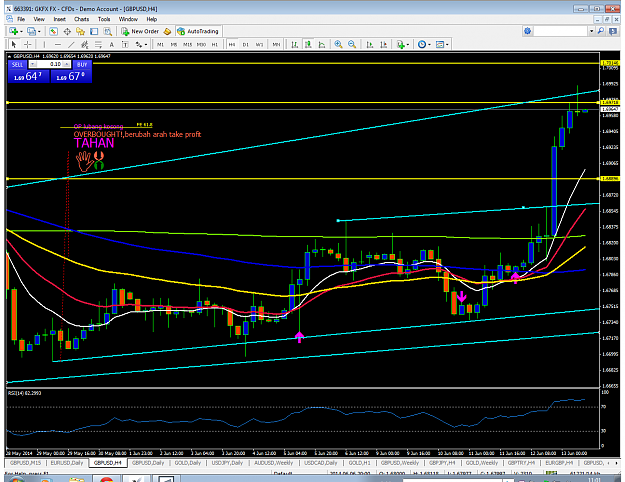Switch to the GOLD,Daily chart tab
This screenshot has width=625, height=482.
pyautogui.click(x=187, y=463)
